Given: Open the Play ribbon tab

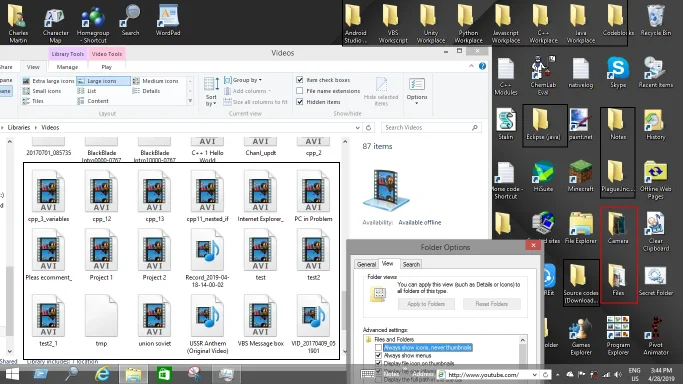Looking at the screenshot, I should pyautogui.click(x=107, y=67).
